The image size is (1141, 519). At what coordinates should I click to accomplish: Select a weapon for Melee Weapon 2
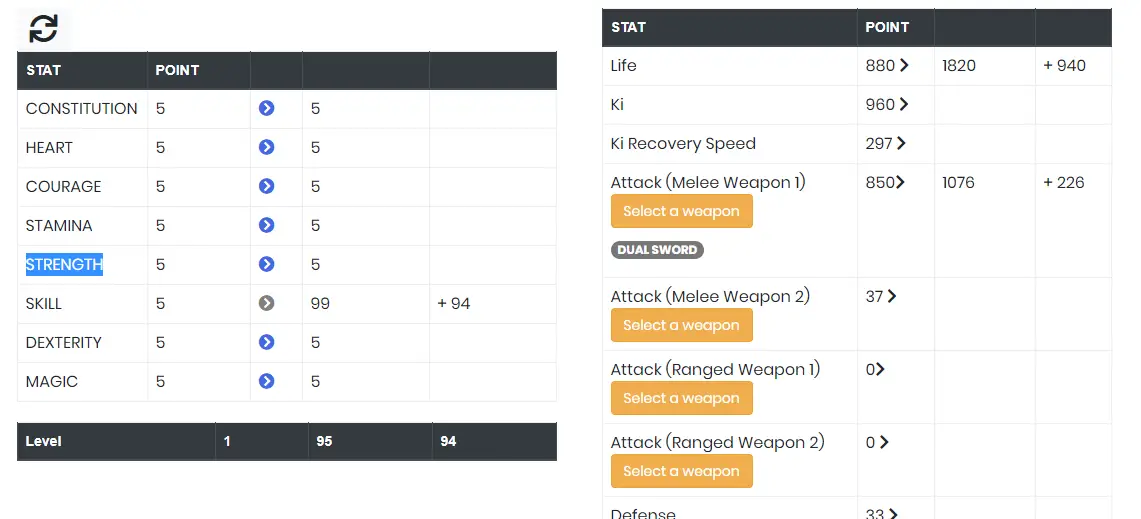click(x=681, y=325)
